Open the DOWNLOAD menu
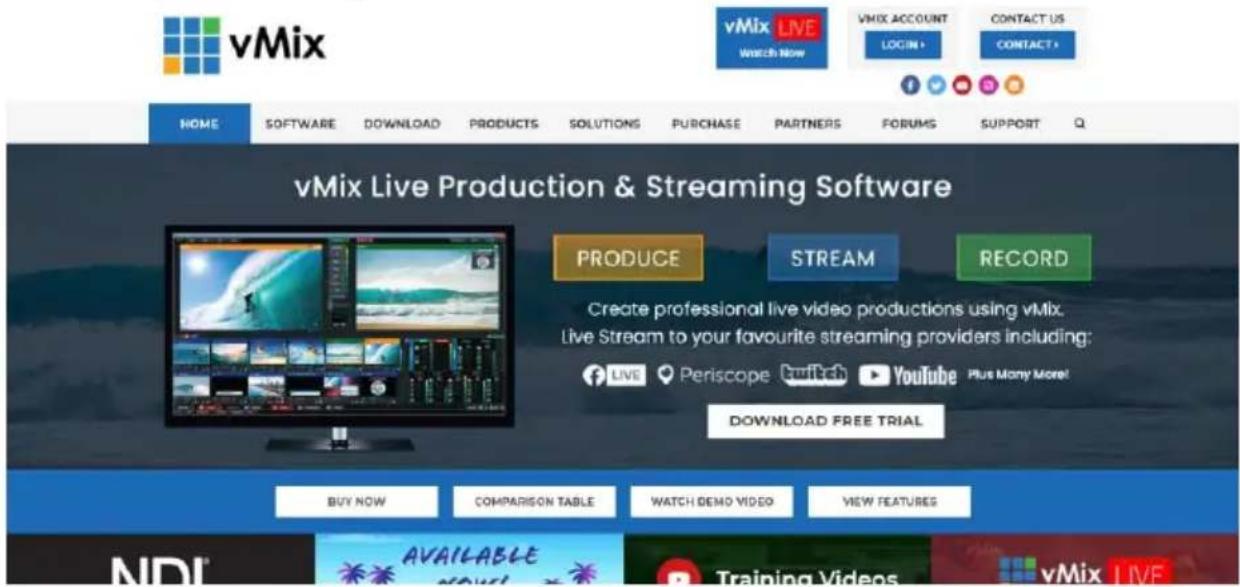1240x587 pixels. (402, 124)
